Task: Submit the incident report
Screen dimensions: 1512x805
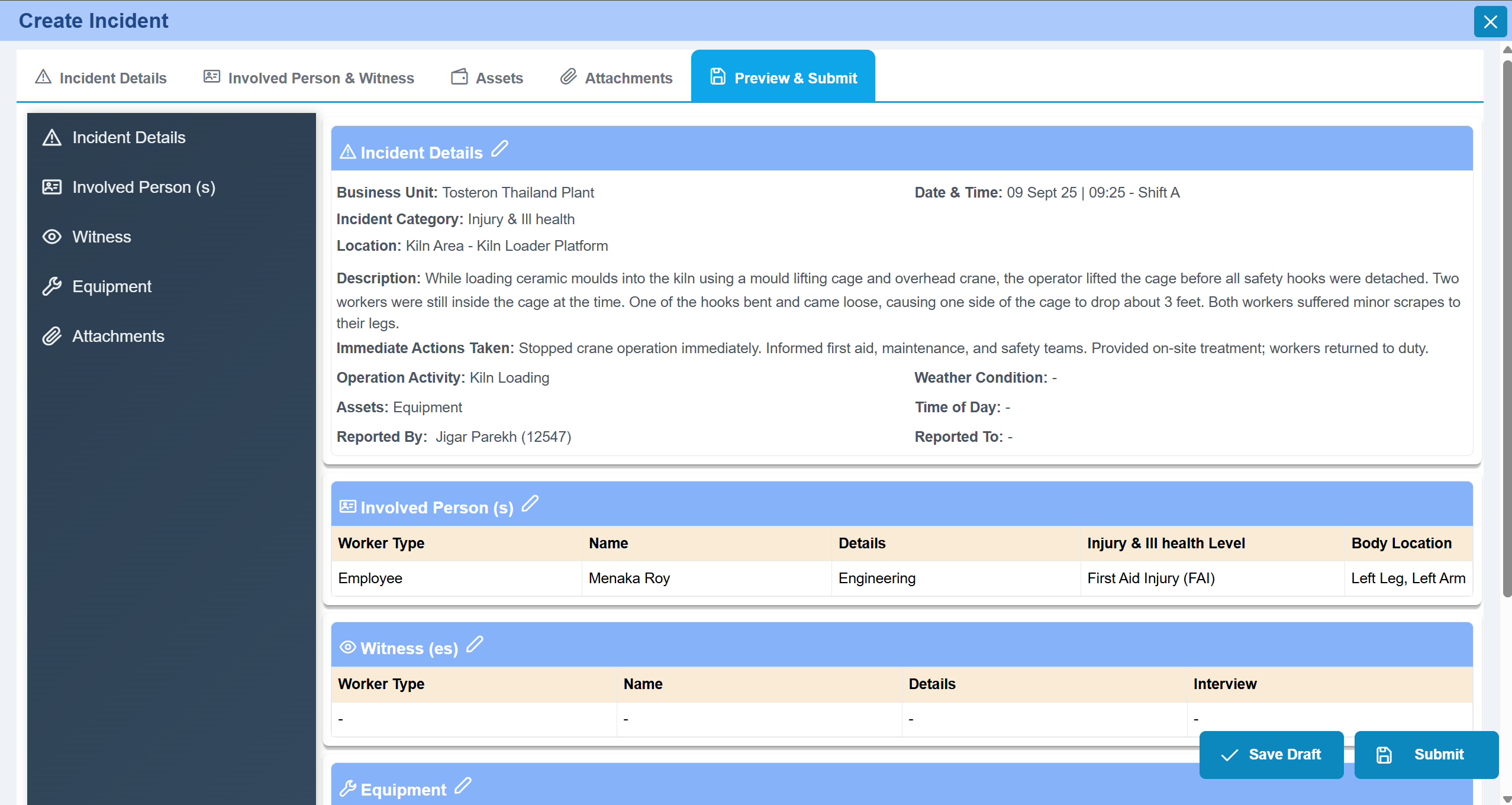Action: [1426, 754]
